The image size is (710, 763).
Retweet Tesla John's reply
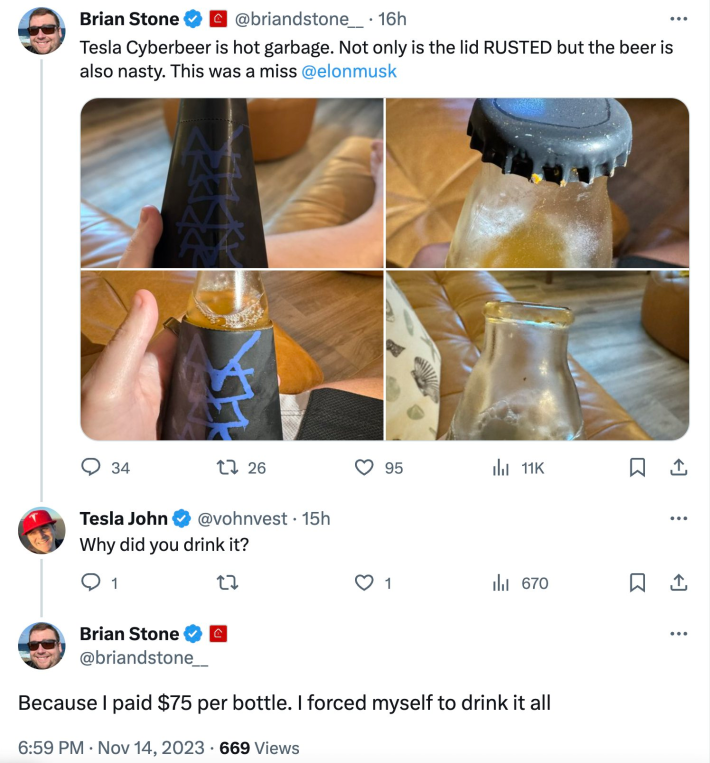(227, 582)
